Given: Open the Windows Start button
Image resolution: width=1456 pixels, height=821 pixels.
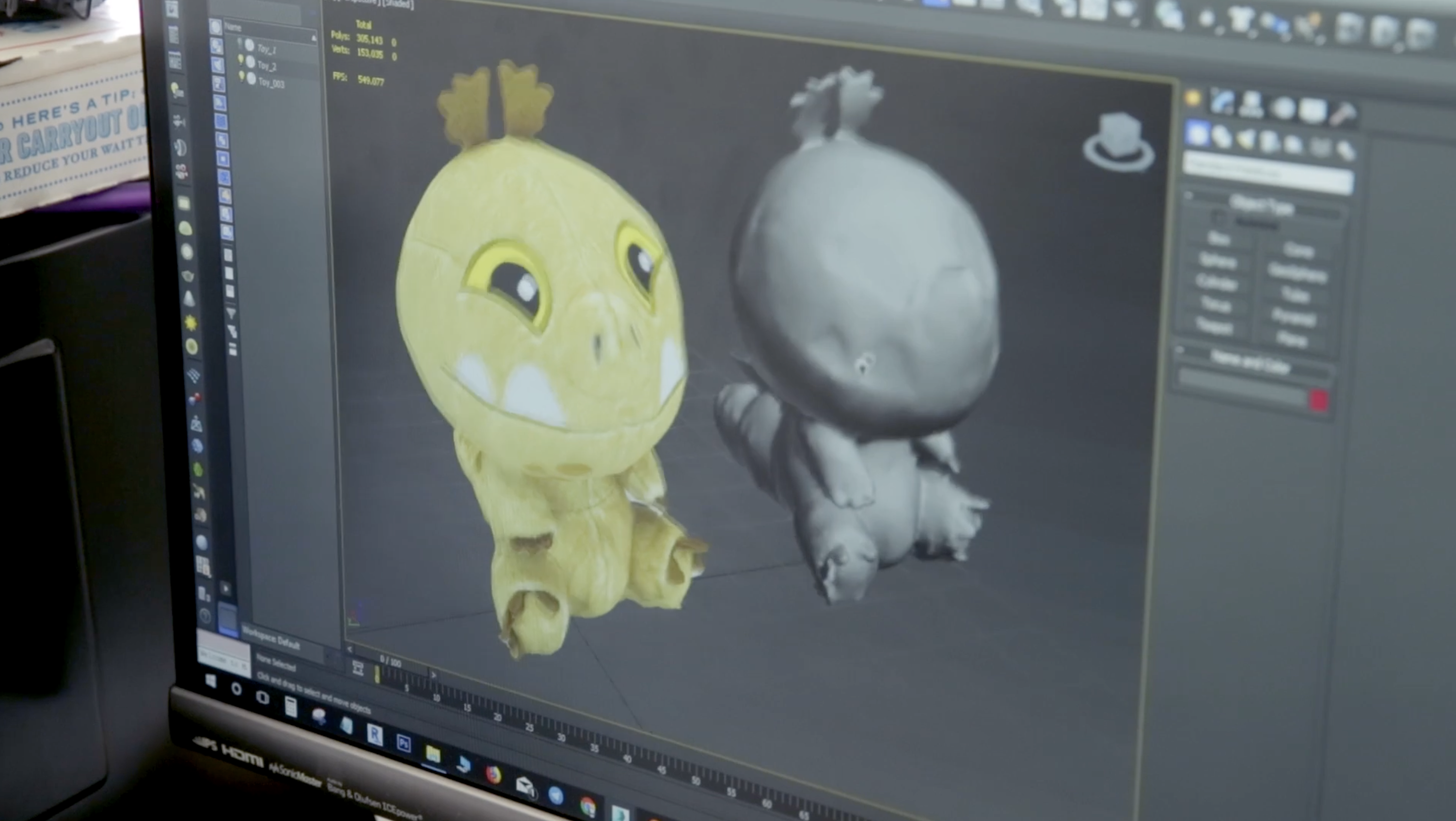Looking at the screenshot, I should tap(210, 681).
